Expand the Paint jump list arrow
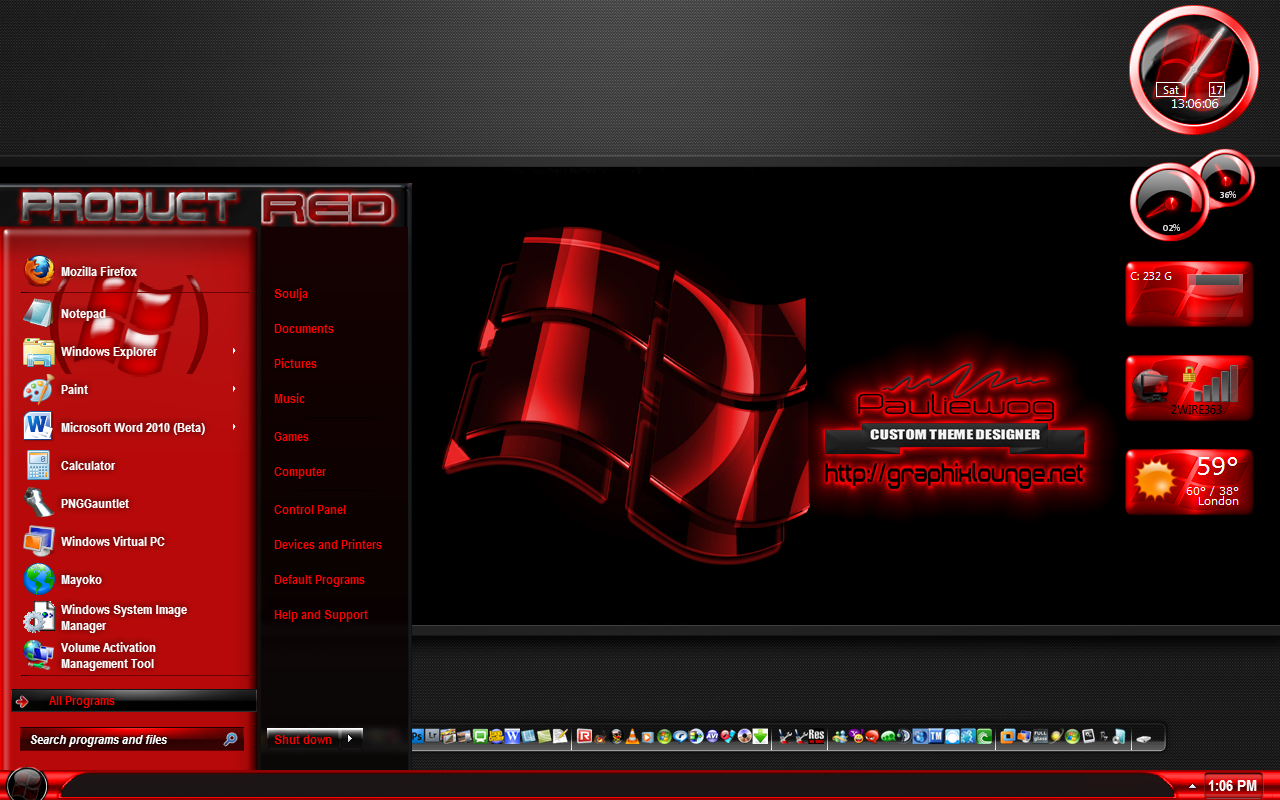The height and width of the screenshot is (800, 1280). [234, 389]
